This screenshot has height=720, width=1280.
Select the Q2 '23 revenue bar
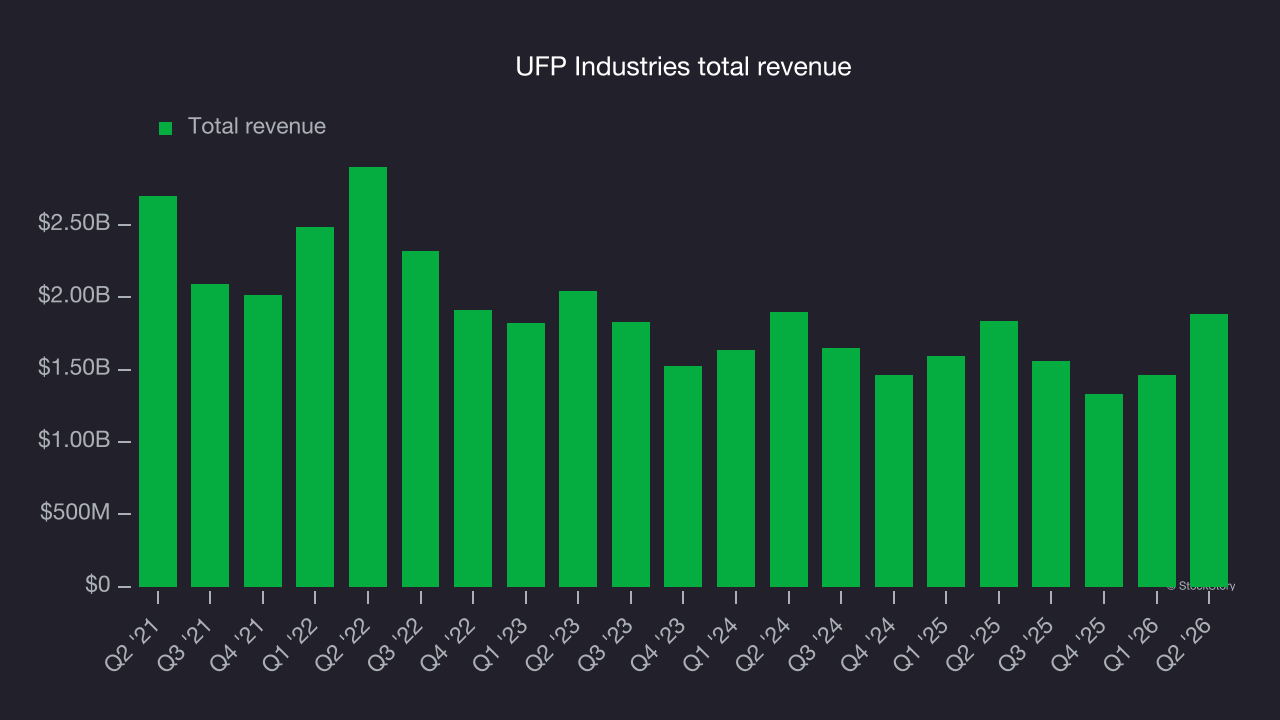pyautogui.click(x=578, y=439)
